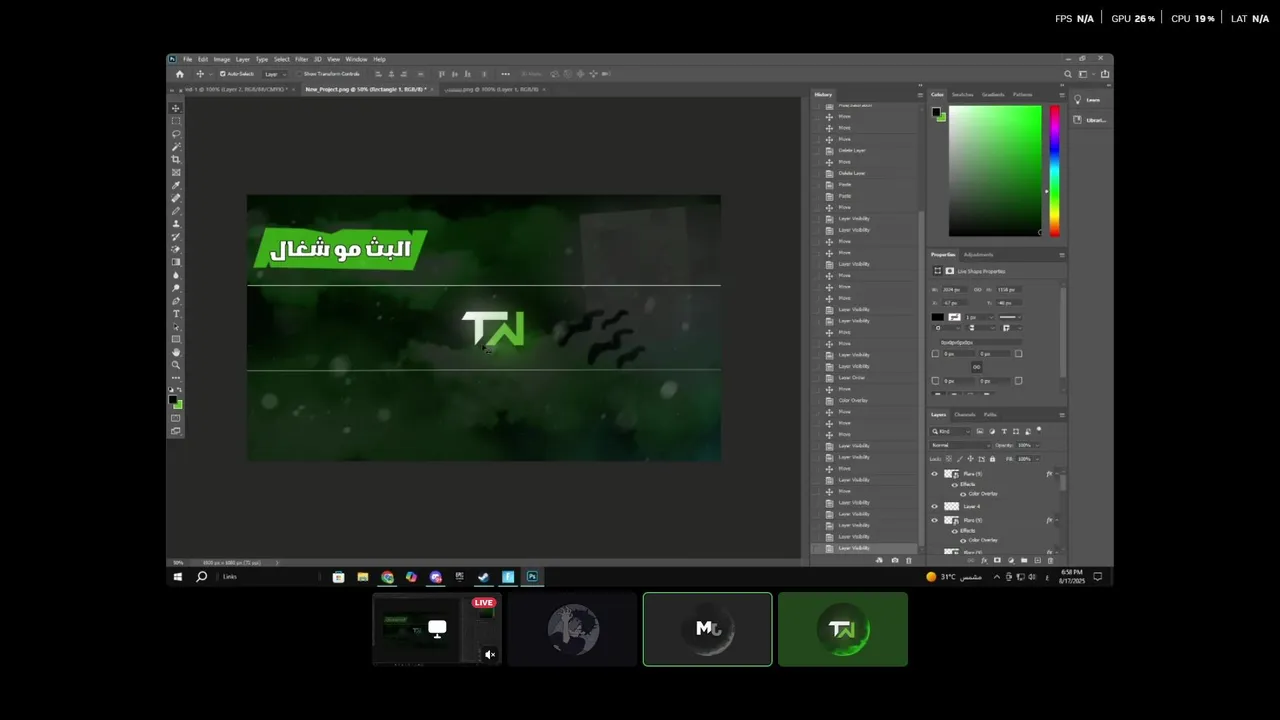Viewport: 1280px width, 720px height.
Task: Select the Rectangle shape tool
Action: (176, 340)
